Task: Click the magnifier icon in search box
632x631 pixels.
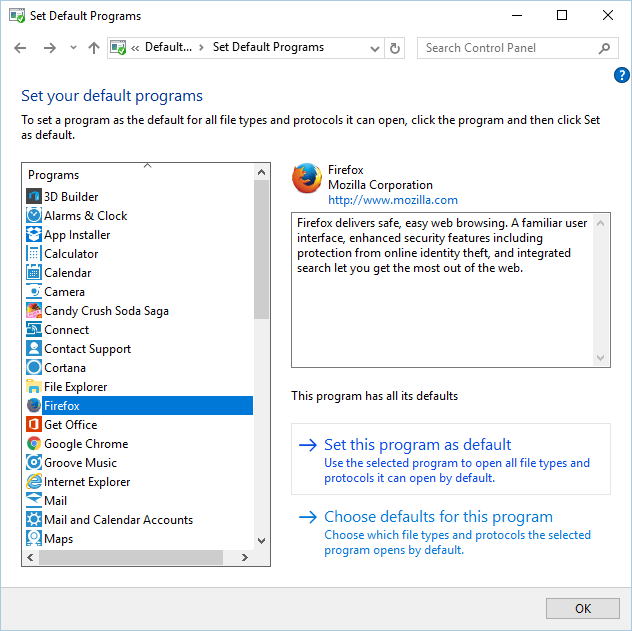Action: 604,48
